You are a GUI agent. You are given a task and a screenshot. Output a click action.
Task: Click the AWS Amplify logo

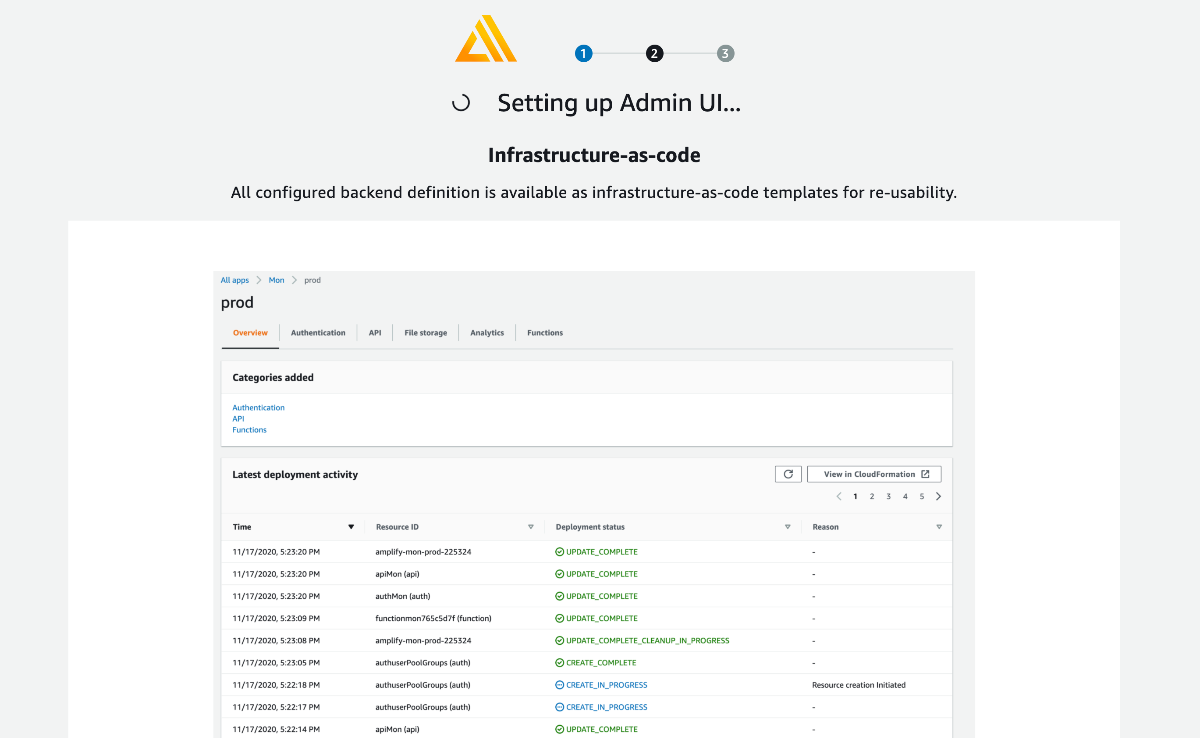pos(486,39)
